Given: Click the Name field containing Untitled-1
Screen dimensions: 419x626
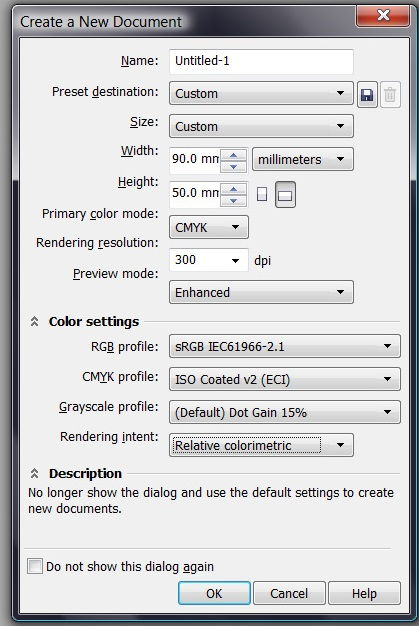Looking at the screenshot, I should (x=261, y=61).
